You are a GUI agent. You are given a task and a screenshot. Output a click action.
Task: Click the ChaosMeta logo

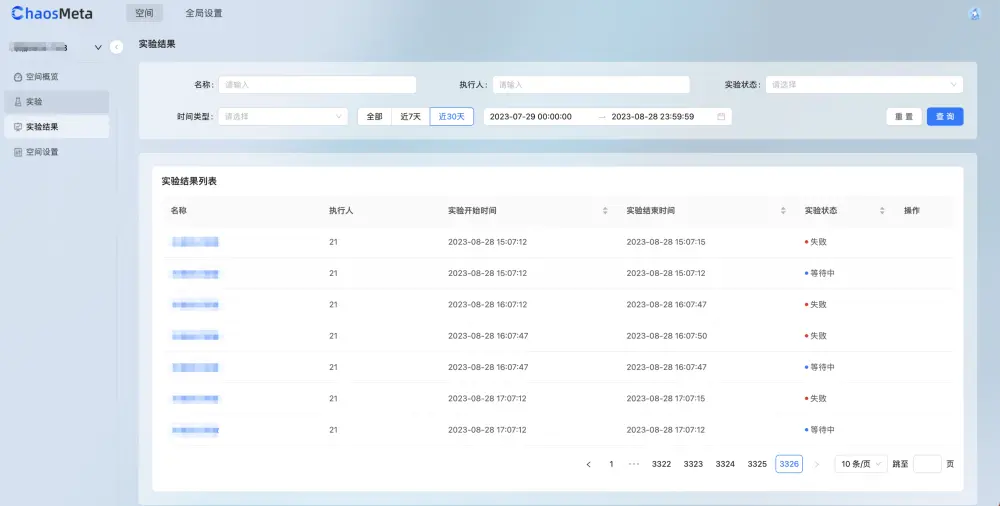click(x=52, y=14)
